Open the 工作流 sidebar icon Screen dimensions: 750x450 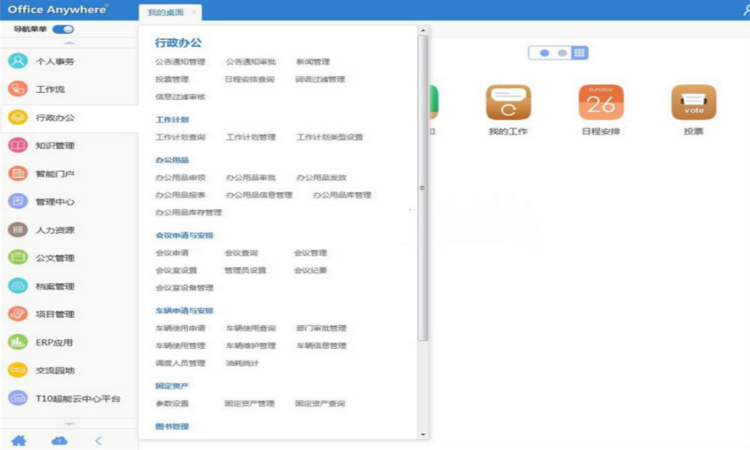pos(18,89)
